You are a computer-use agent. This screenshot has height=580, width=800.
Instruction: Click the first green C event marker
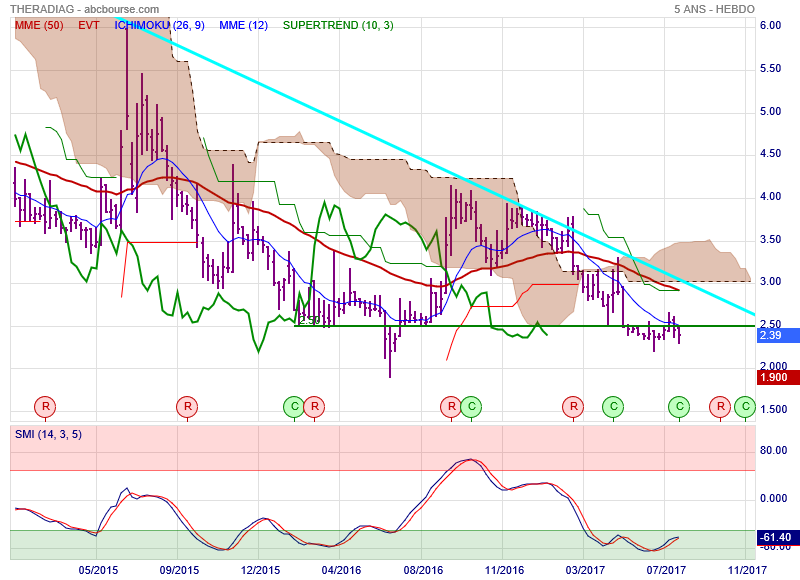(x=293, y=406)
